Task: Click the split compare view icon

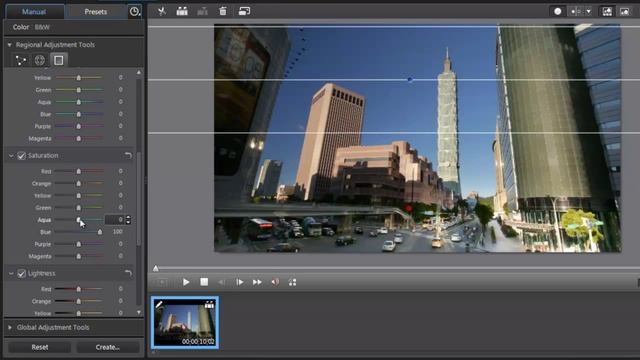Action: click(576, 11)
